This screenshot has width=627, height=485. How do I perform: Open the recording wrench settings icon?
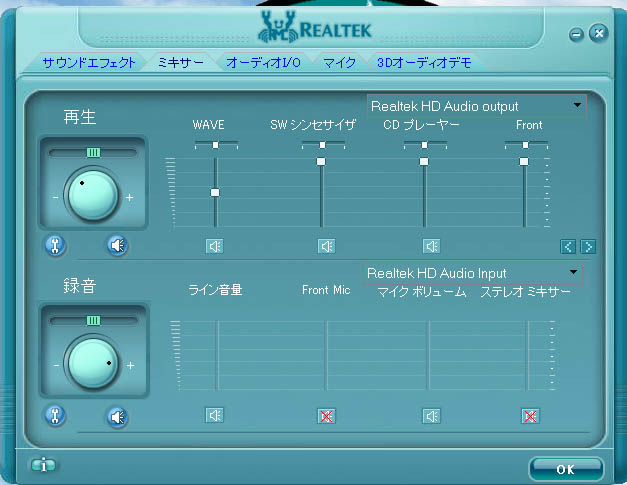pyautogui.click(x=55, y=416)
